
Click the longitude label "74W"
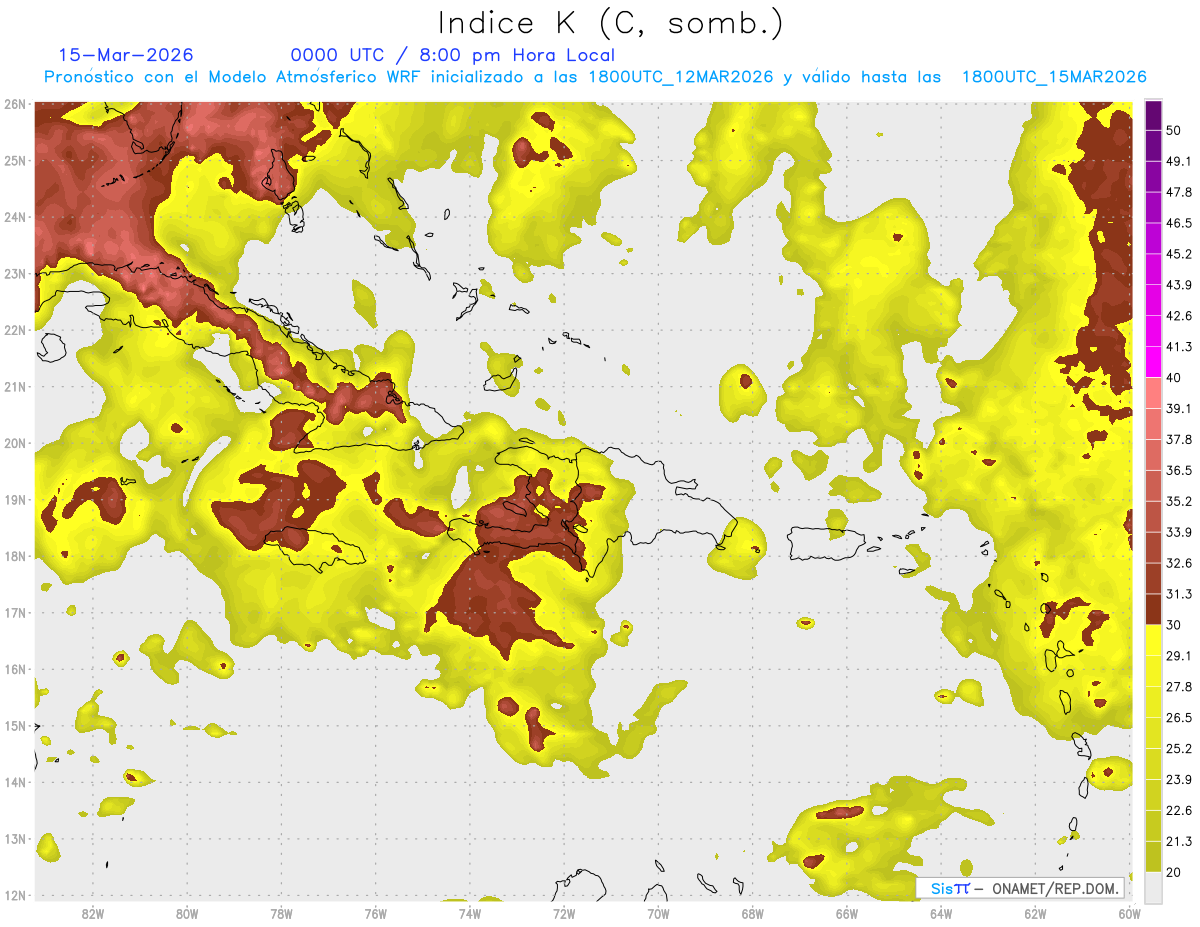(x=469, y=913)
